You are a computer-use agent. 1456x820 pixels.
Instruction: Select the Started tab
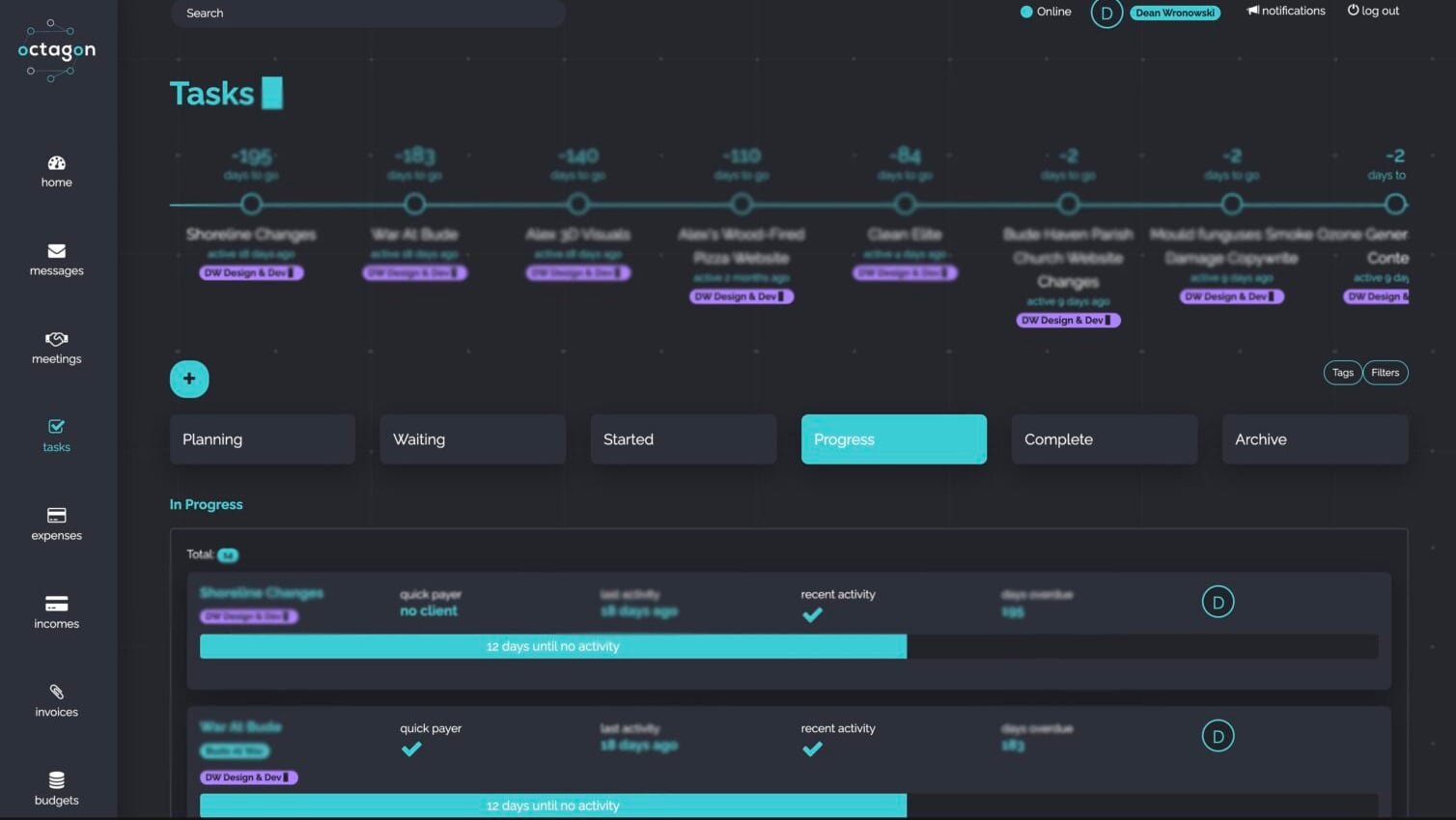[684, 439]
